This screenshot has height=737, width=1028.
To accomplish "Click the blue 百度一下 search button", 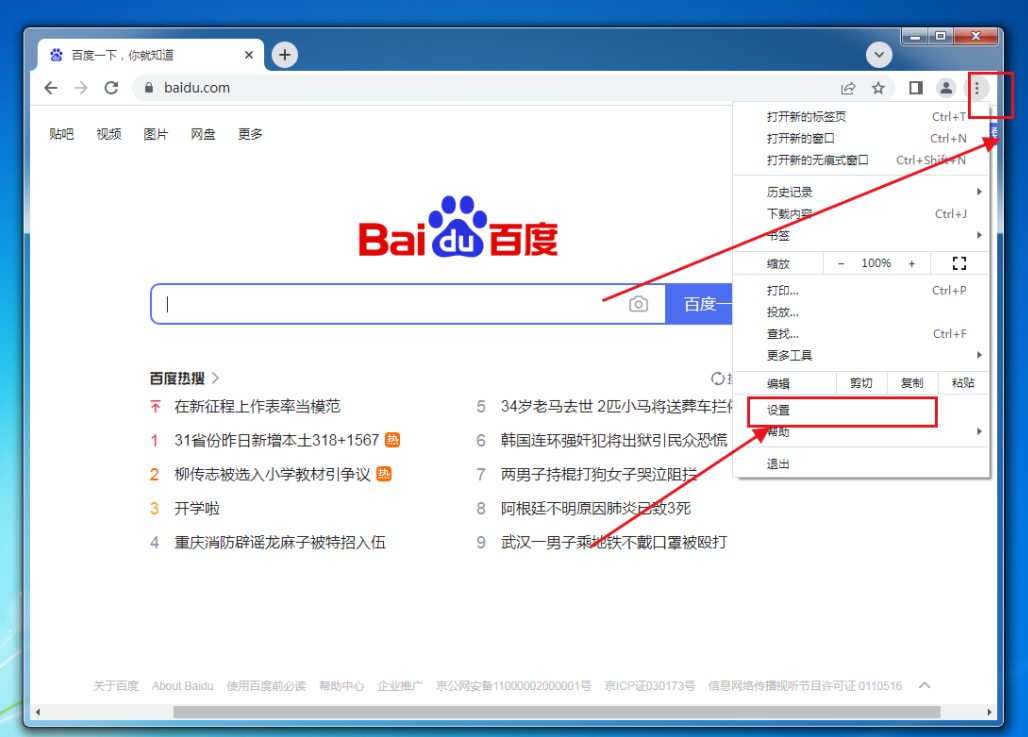I will 699,304.
